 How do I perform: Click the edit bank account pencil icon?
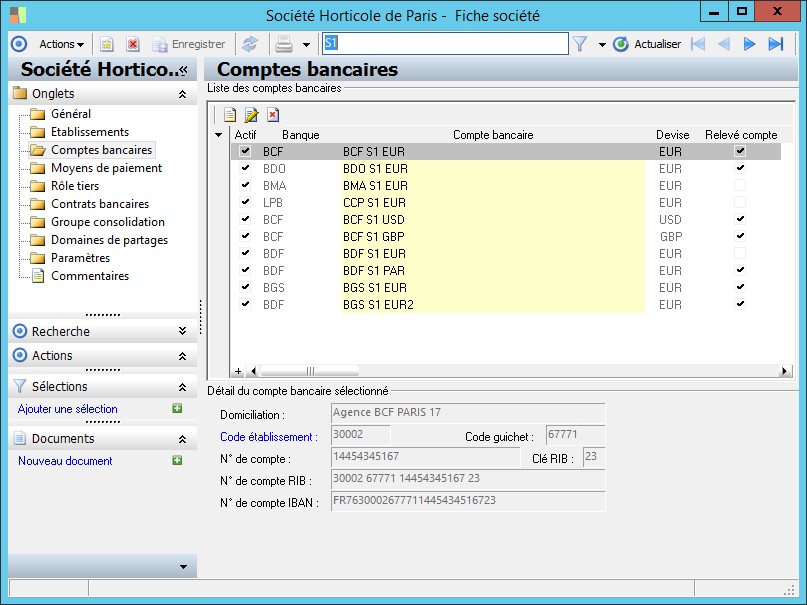(251, 114)
